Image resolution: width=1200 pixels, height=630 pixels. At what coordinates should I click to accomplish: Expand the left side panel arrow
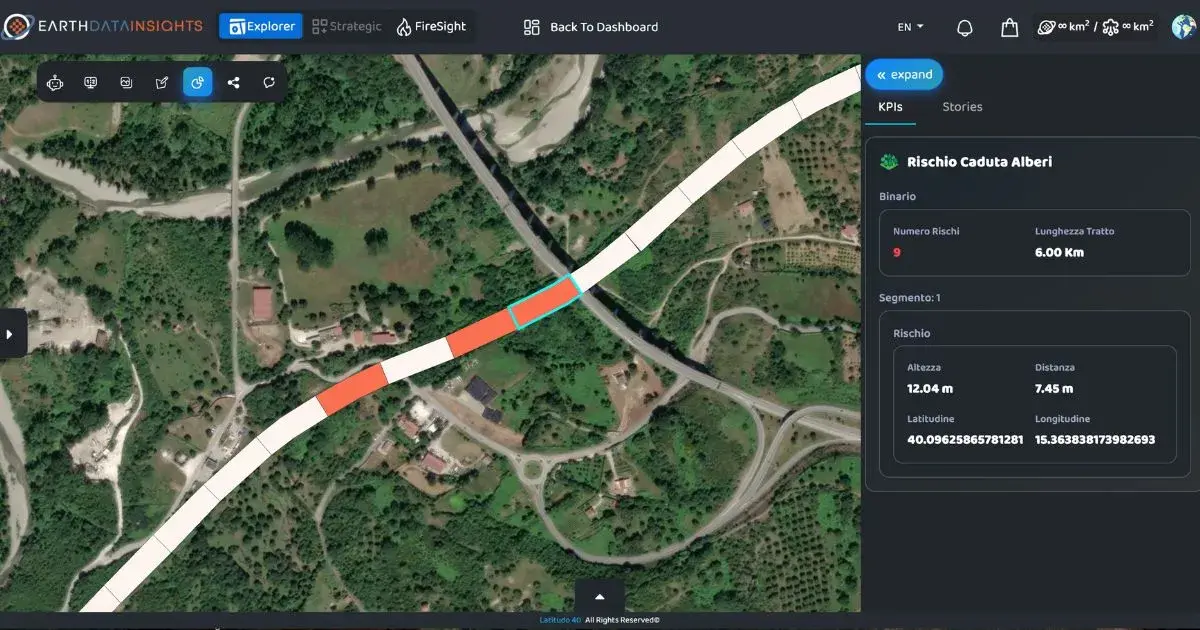pyautogui.click(x=11, y=334)
